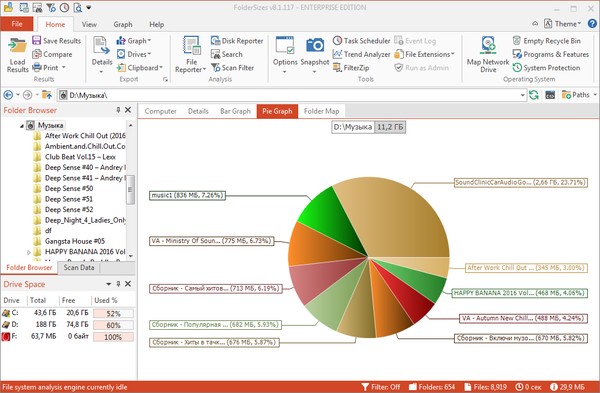Pin the Folder Browser panel
600x393 pixels.
pyautogui.click(x=118, y=110)
